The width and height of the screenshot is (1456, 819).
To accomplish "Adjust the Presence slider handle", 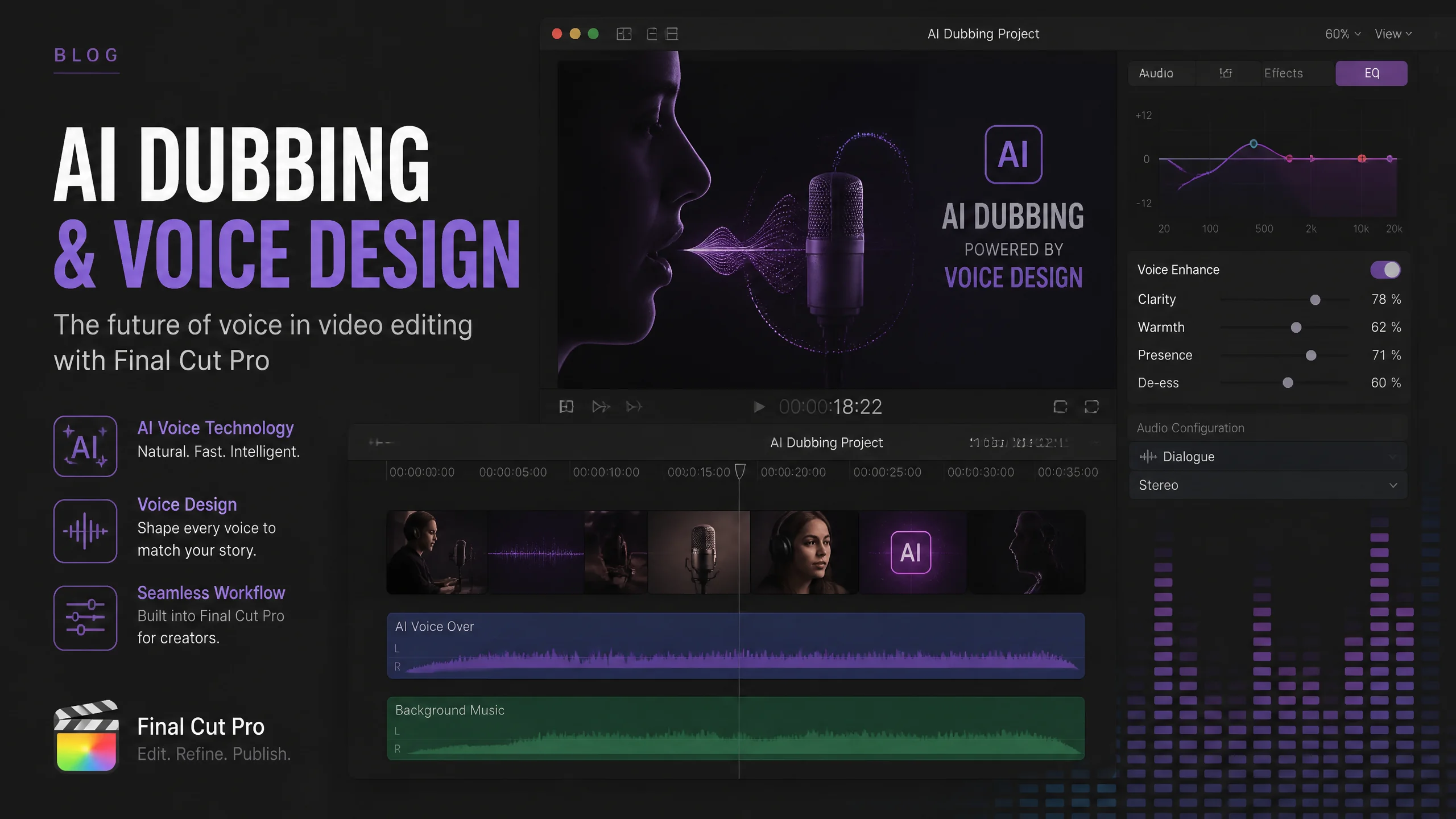I will pyautogui.click(x=1311, y=355).
